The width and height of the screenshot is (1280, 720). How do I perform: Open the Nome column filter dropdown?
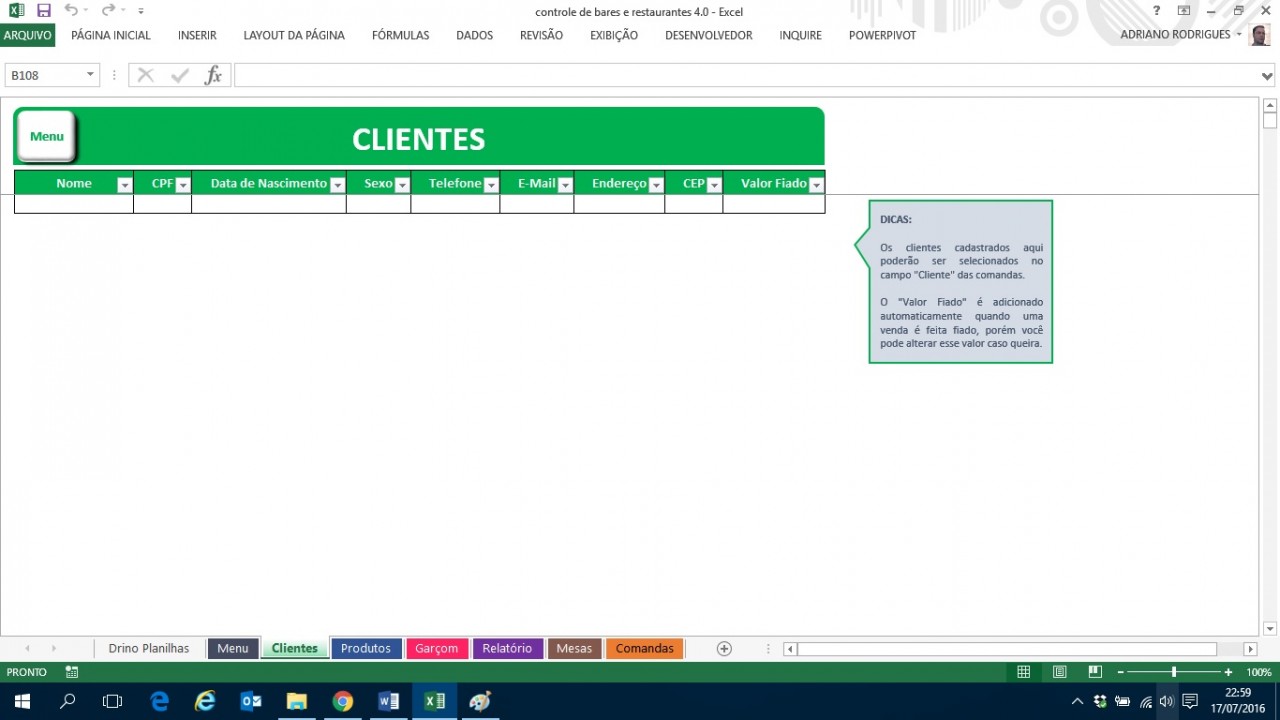click(124, 185)
